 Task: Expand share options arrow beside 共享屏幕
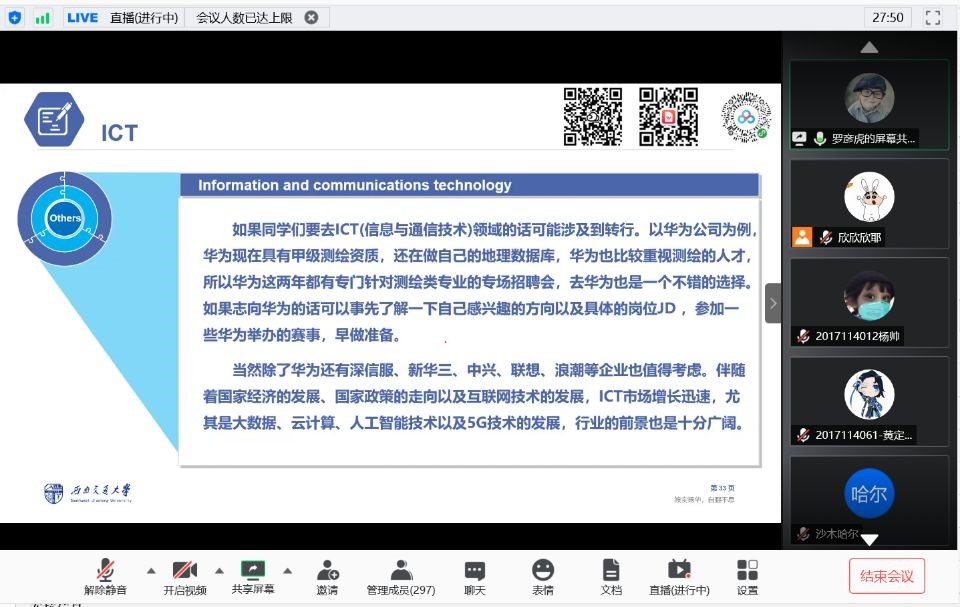(x=287, y=571)
